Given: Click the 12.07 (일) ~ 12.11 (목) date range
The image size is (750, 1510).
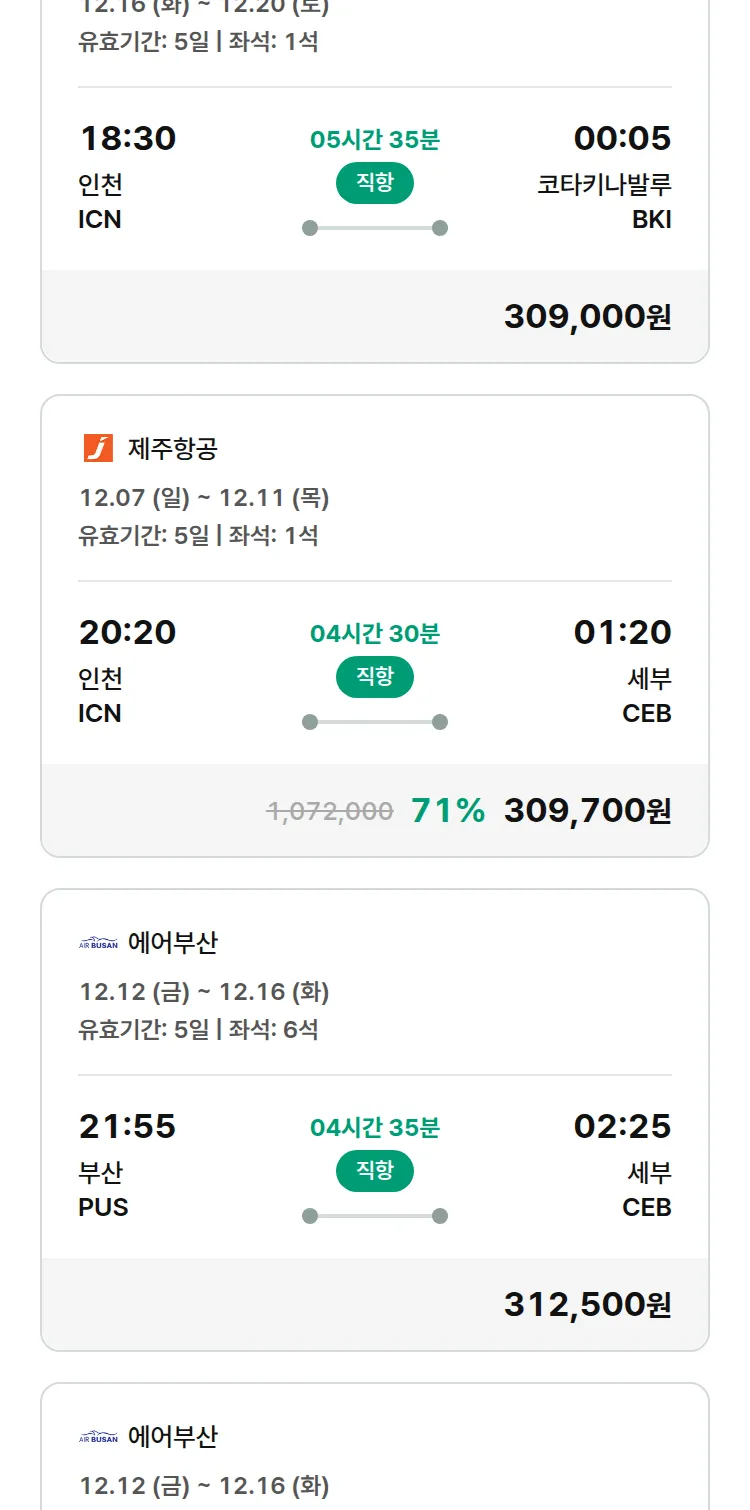Looking at the screenshot, I should pos(204,498).
